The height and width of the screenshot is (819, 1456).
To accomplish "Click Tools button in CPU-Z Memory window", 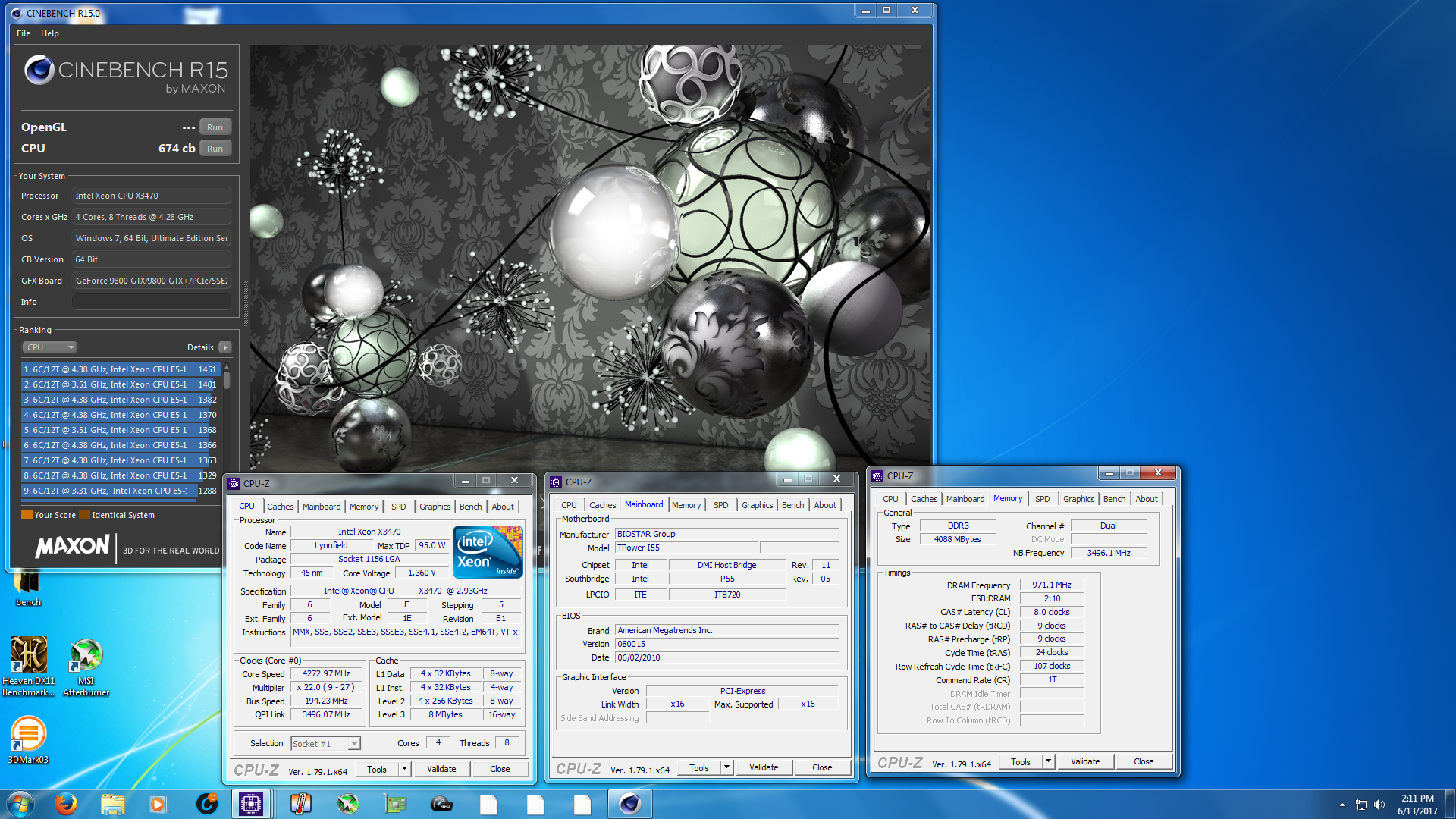I will pyautogui.click(x=1021, y=761).
